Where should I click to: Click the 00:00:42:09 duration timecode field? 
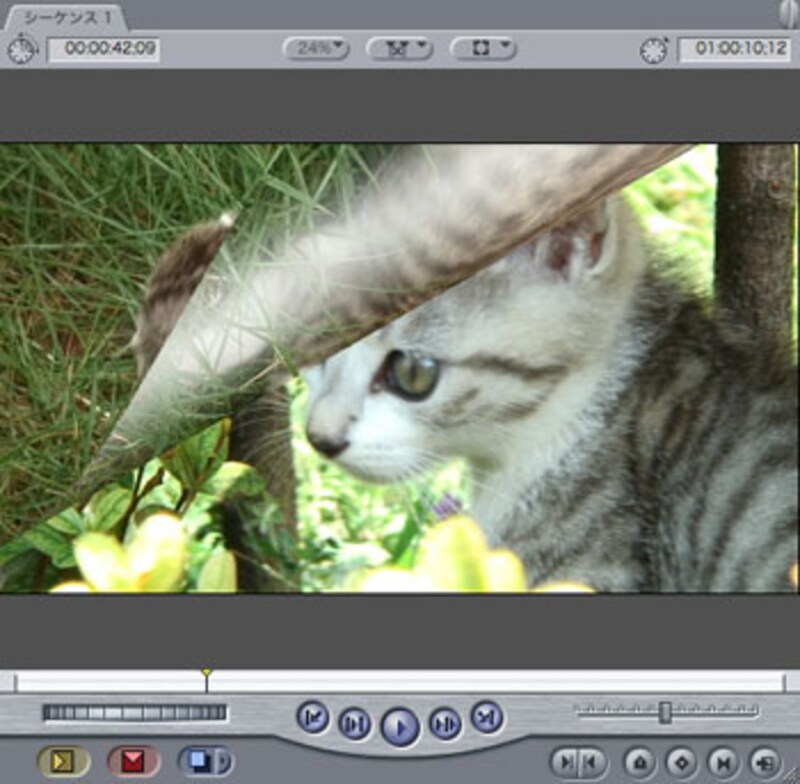tap(103, 48)
